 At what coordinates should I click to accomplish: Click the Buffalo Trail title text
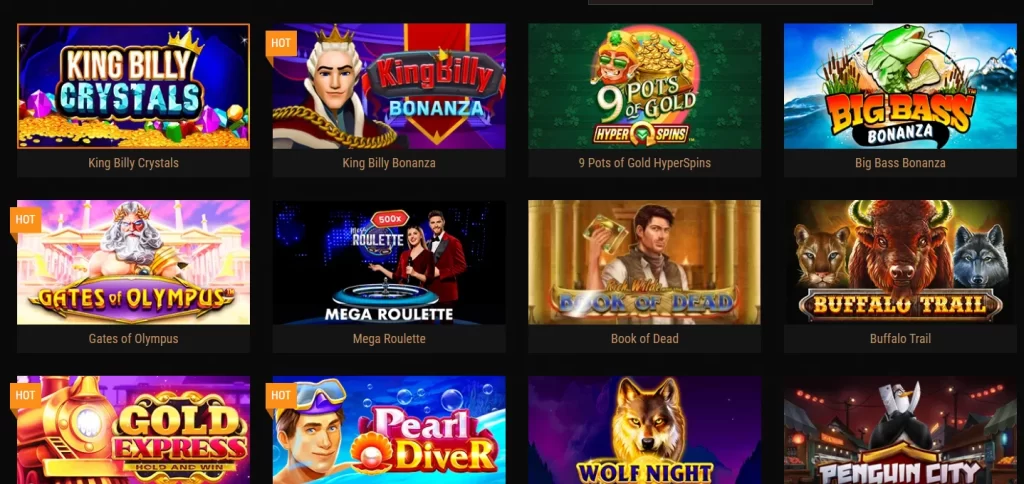pyautogui.click(x=901, y=339)
